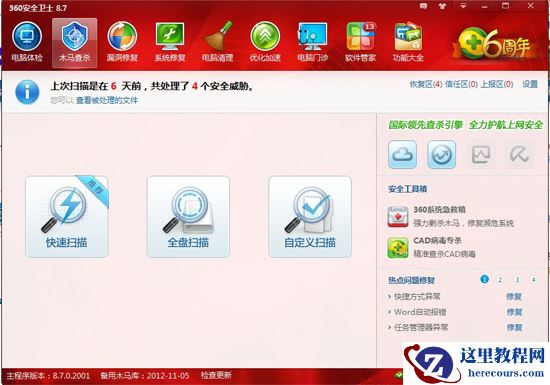
Task: Open 优化加速 green arrow icon
Action: point(265,42)
